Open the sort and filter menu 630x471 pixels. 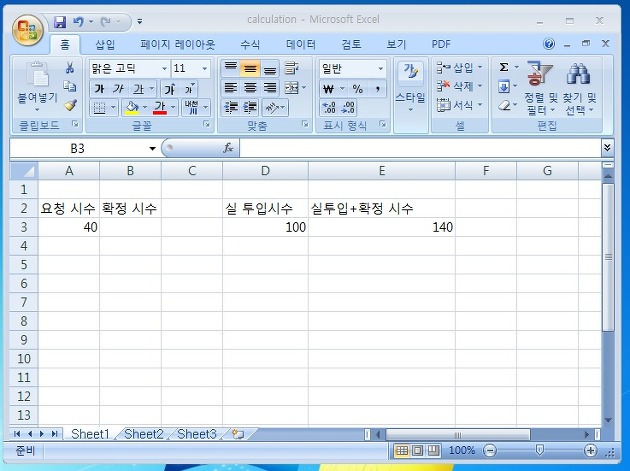540,88
